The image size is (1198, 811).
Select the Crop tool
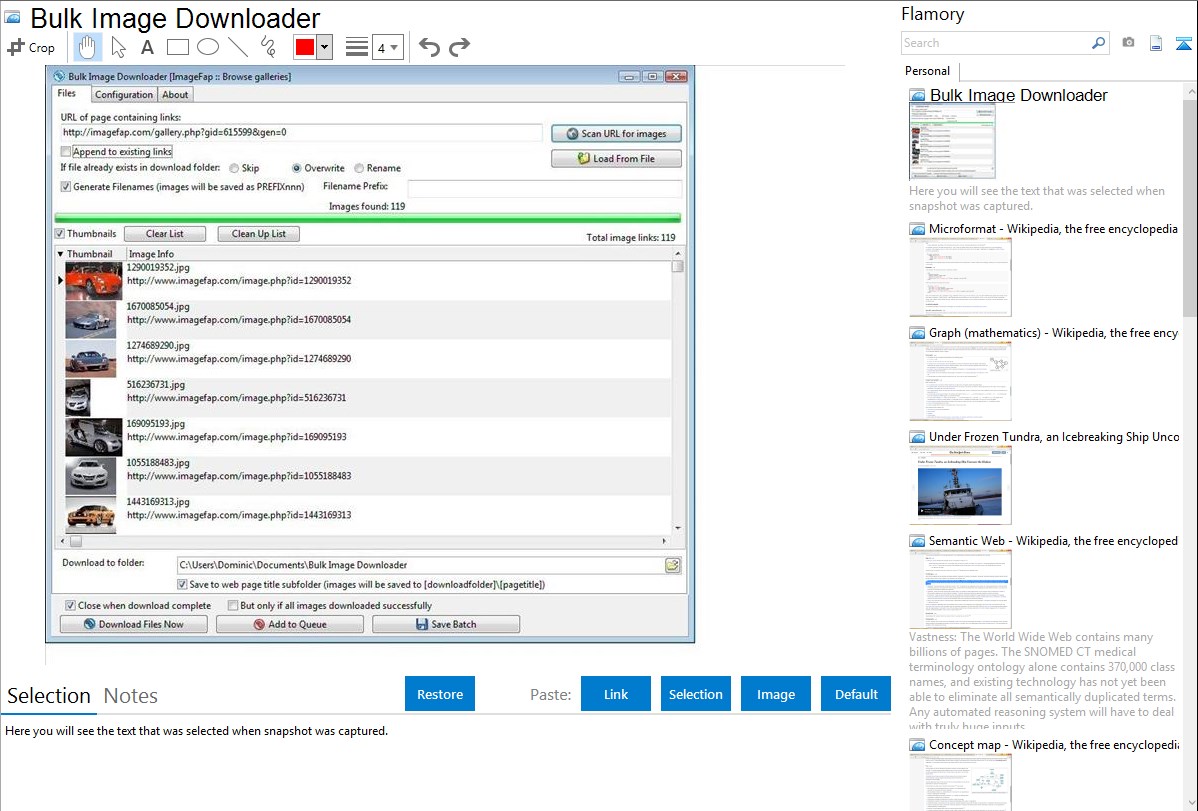pos(31,47)
